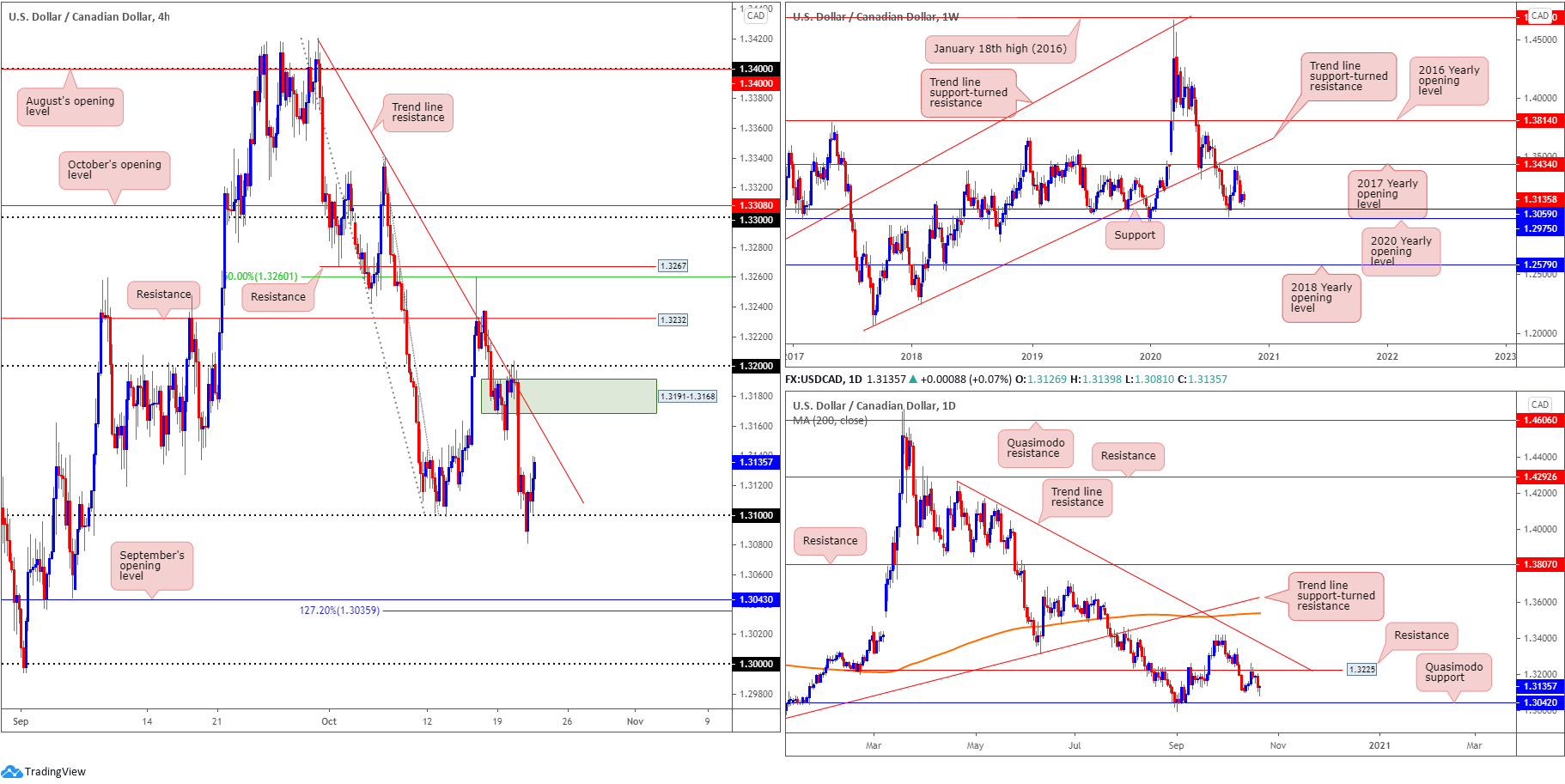Click the CAD currency label on daily chart

tap(1539, 404)
